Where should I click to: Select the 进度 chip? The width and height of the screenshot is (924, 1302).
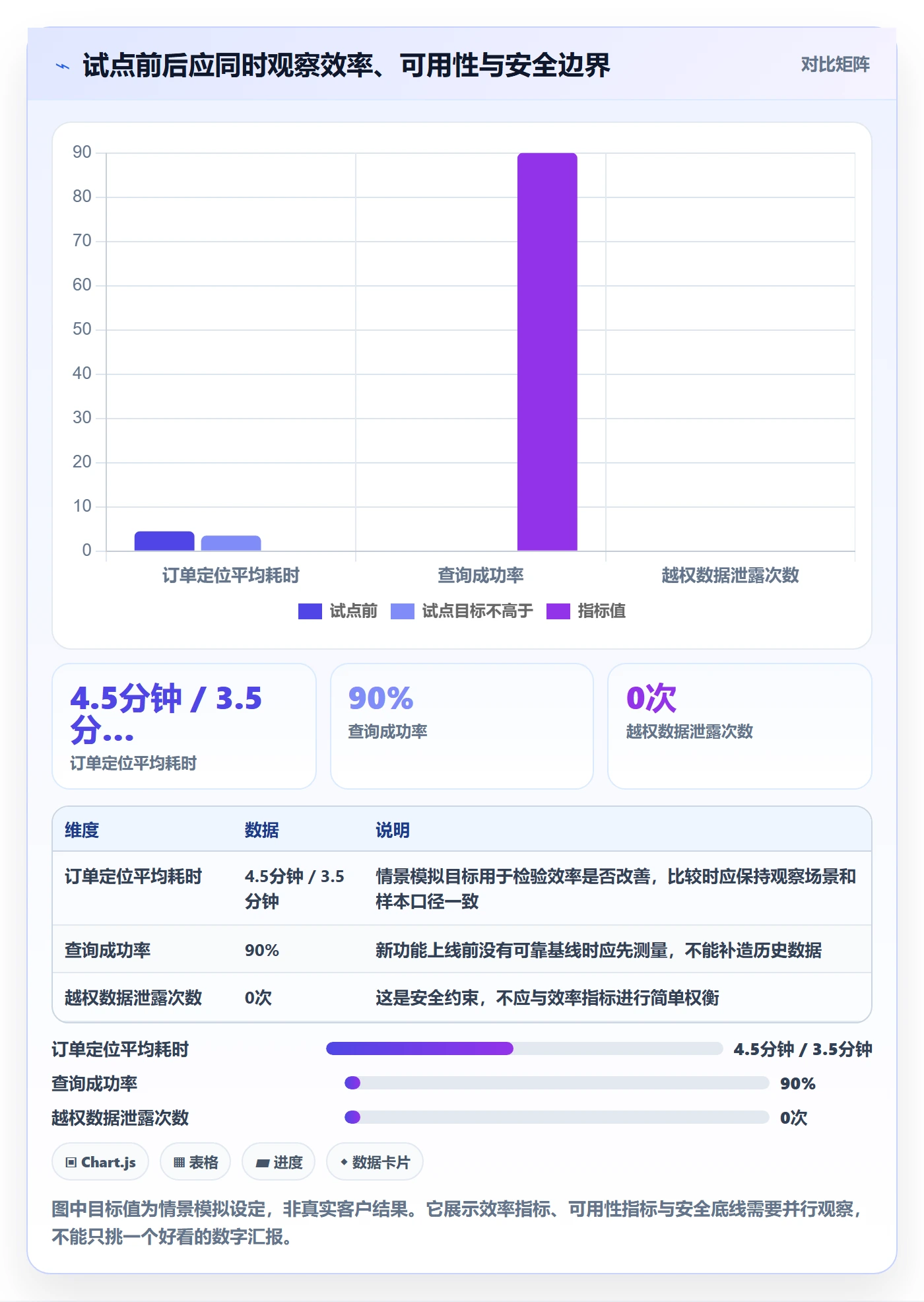coord(279,1161)
